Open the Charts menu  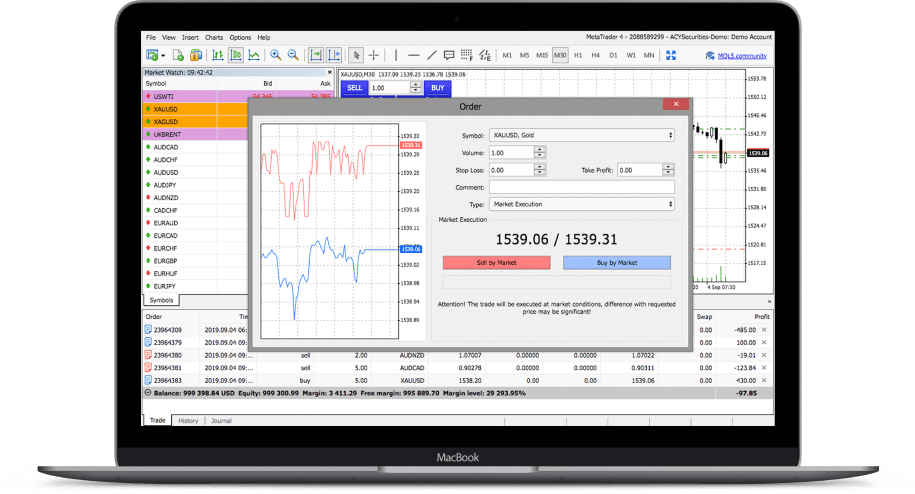coord(214,37)
